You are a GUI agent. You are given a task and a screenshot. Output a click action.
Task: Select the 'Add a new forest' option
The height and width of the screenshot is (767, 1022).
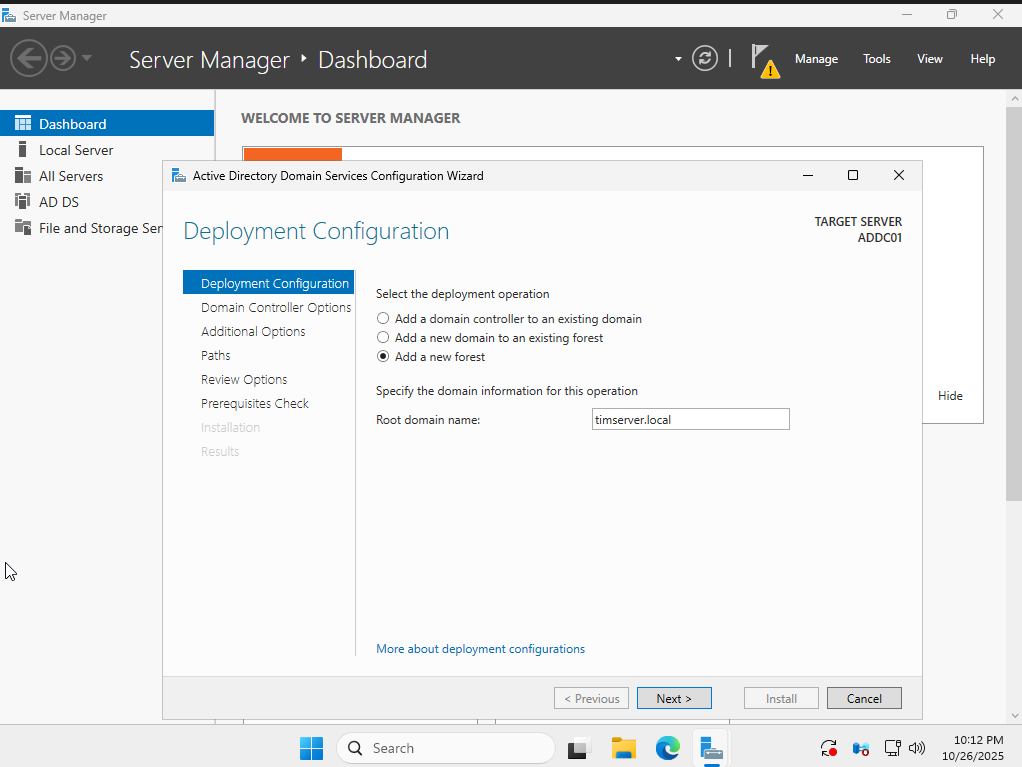pos(383,356)
